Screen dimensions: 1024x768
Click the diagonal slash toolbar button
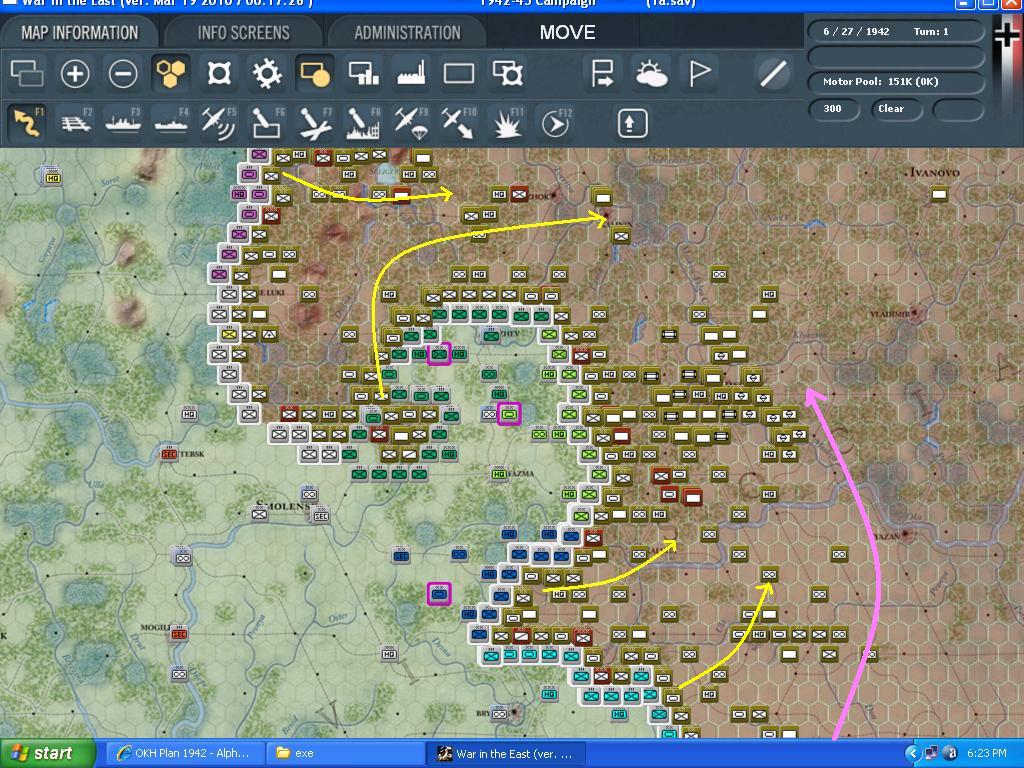773,73
